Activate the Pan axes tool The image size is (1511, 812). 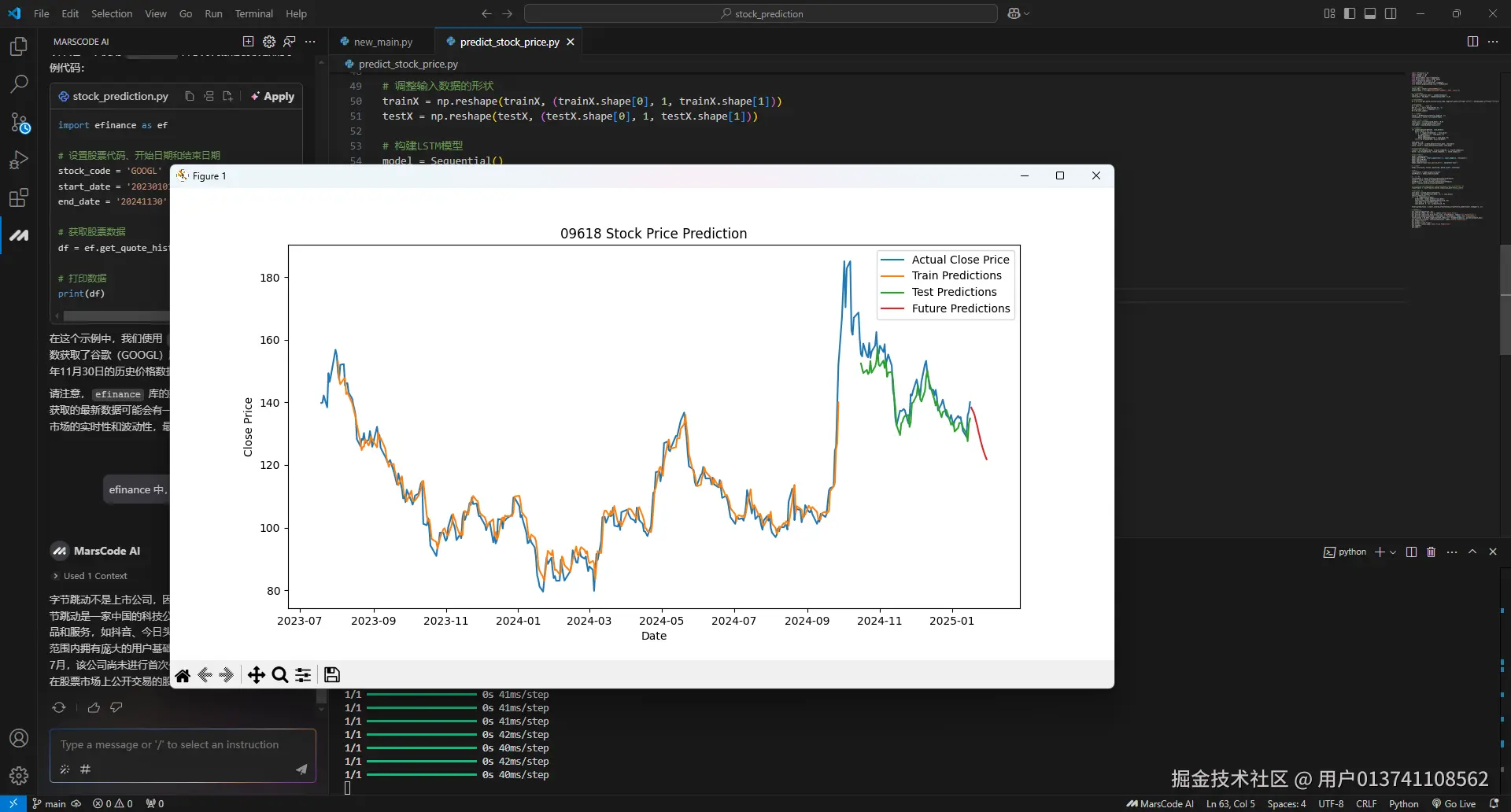coord(256,675)
